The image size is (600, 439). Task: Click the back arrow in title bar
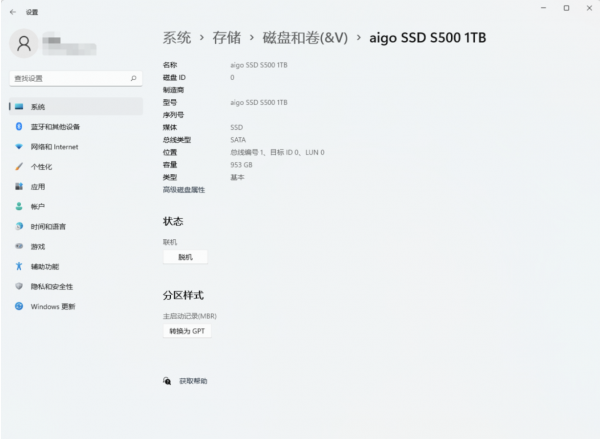[x=13, y=12]
